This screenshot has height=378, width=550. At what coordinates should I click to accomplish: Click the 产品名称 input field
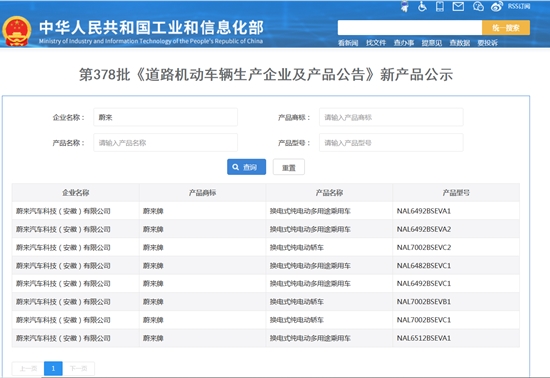tap(166, 142)
